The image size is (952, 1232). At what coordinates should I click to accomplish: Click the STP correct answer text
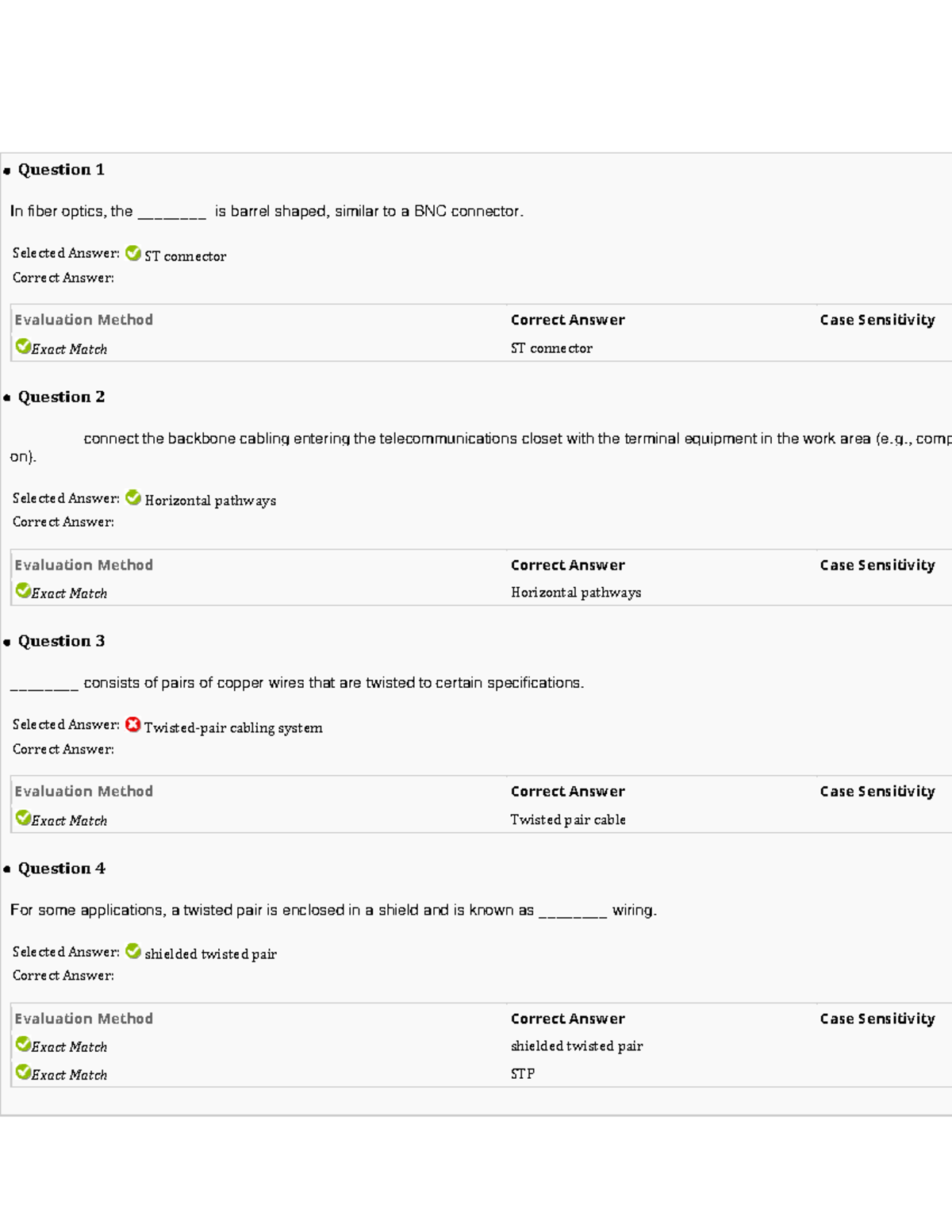coord(522,1074)
